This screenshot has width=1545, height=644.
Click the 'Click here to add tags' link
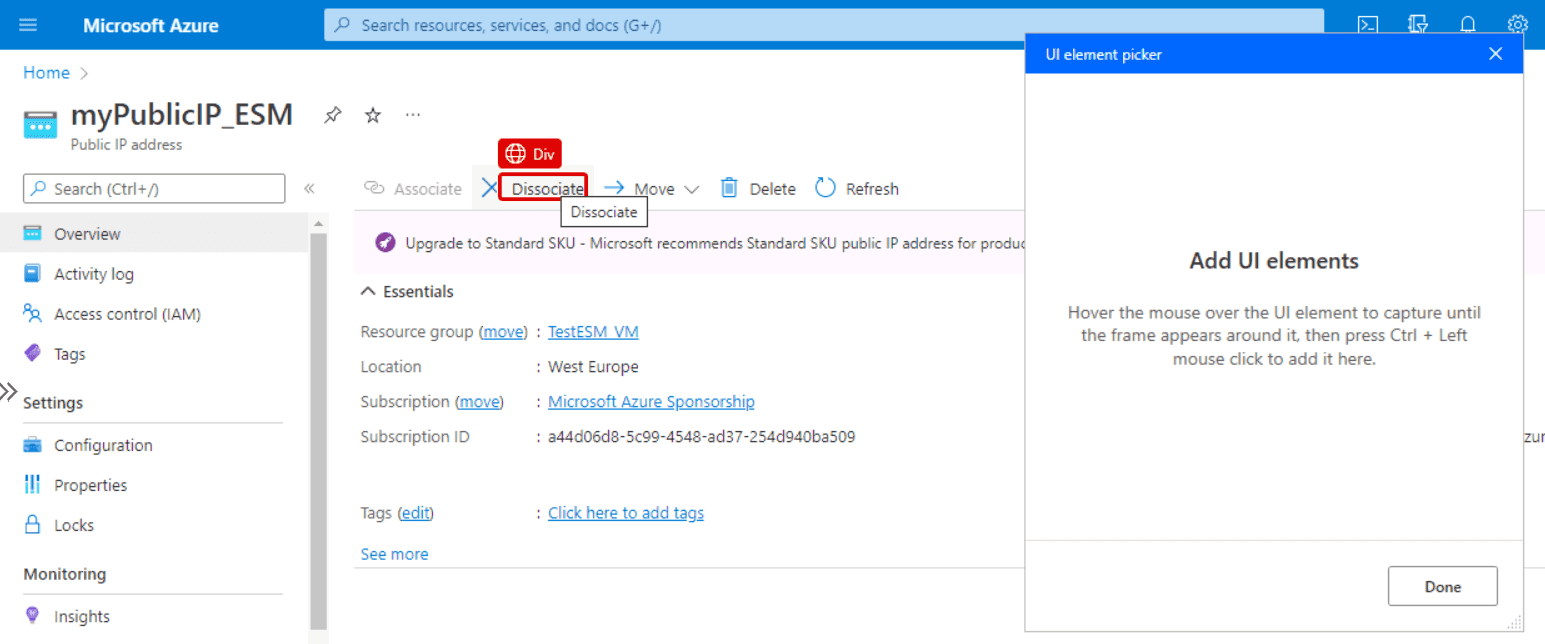point(626,513)
